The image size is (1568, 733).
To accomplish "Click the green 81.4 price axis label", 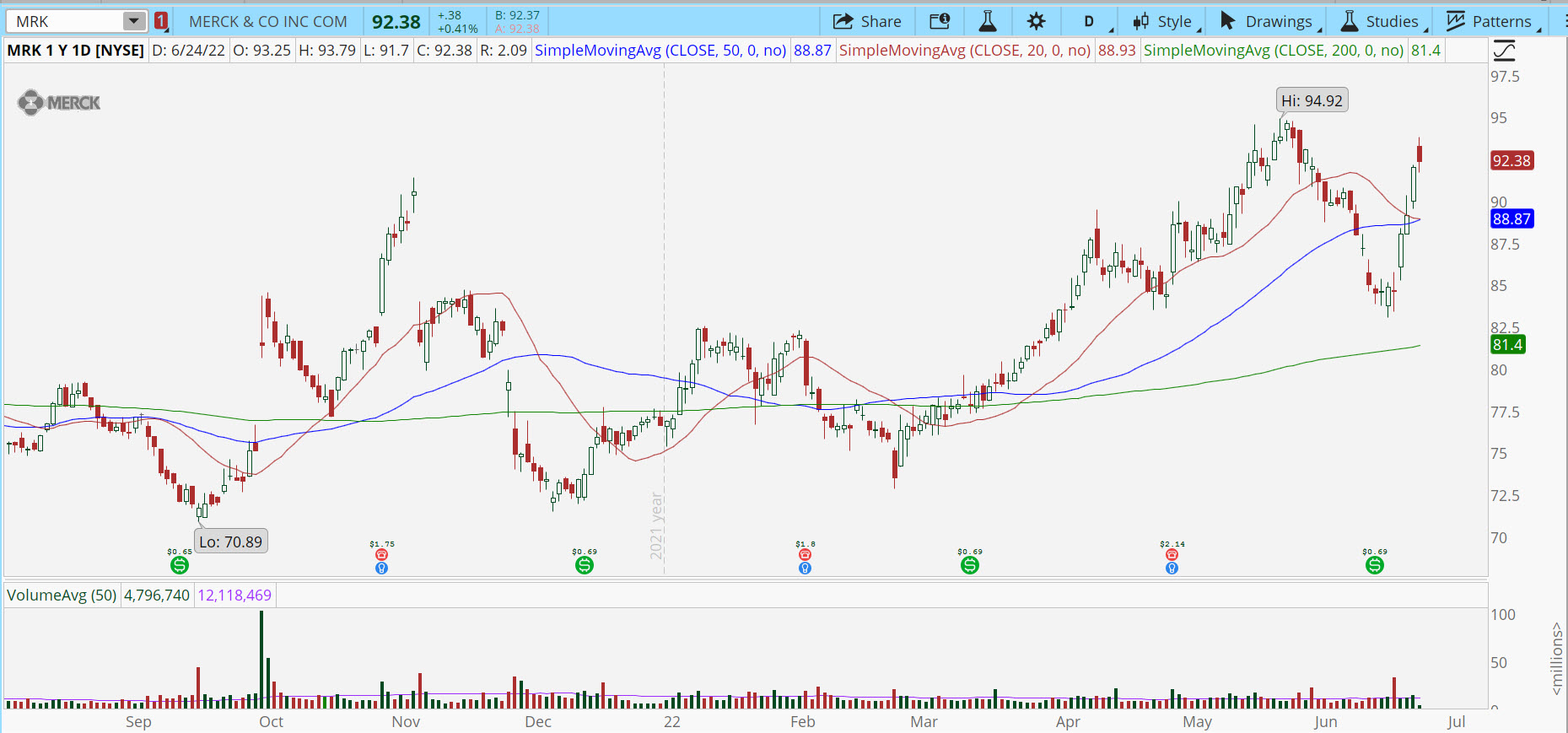I will [1508, 344].
